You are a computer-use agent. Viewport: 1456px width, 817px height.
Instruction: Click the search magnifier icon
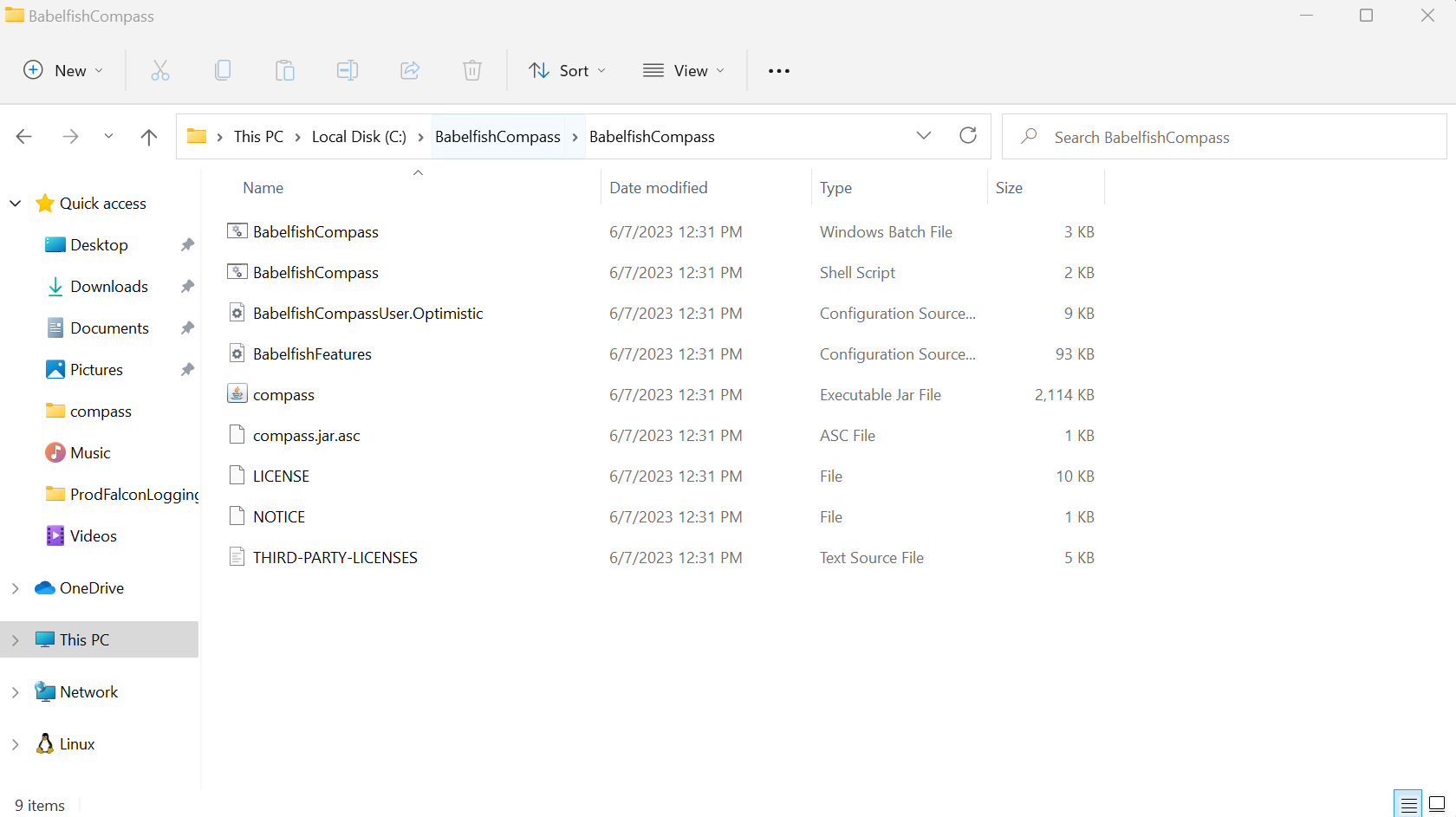1029,136
